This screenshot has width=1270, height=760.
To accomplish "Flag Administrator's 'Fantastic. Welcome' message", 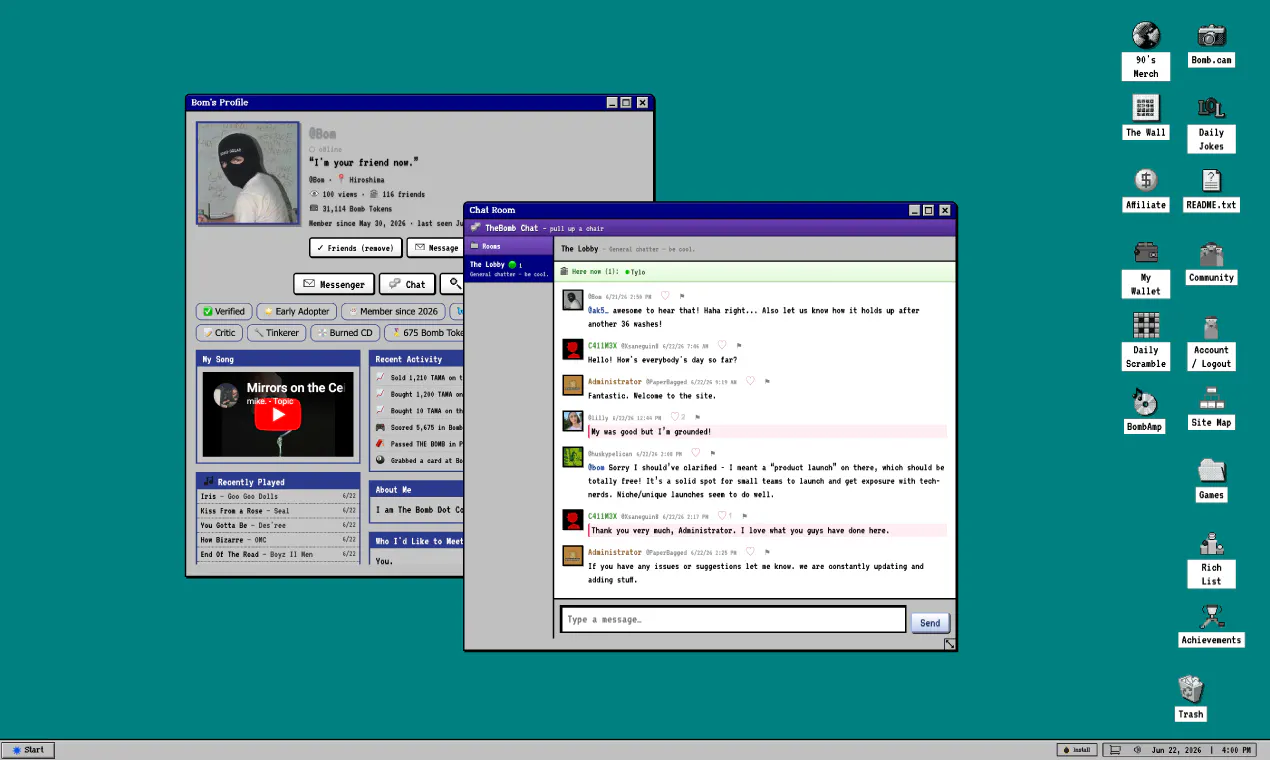I will (767, 381).
